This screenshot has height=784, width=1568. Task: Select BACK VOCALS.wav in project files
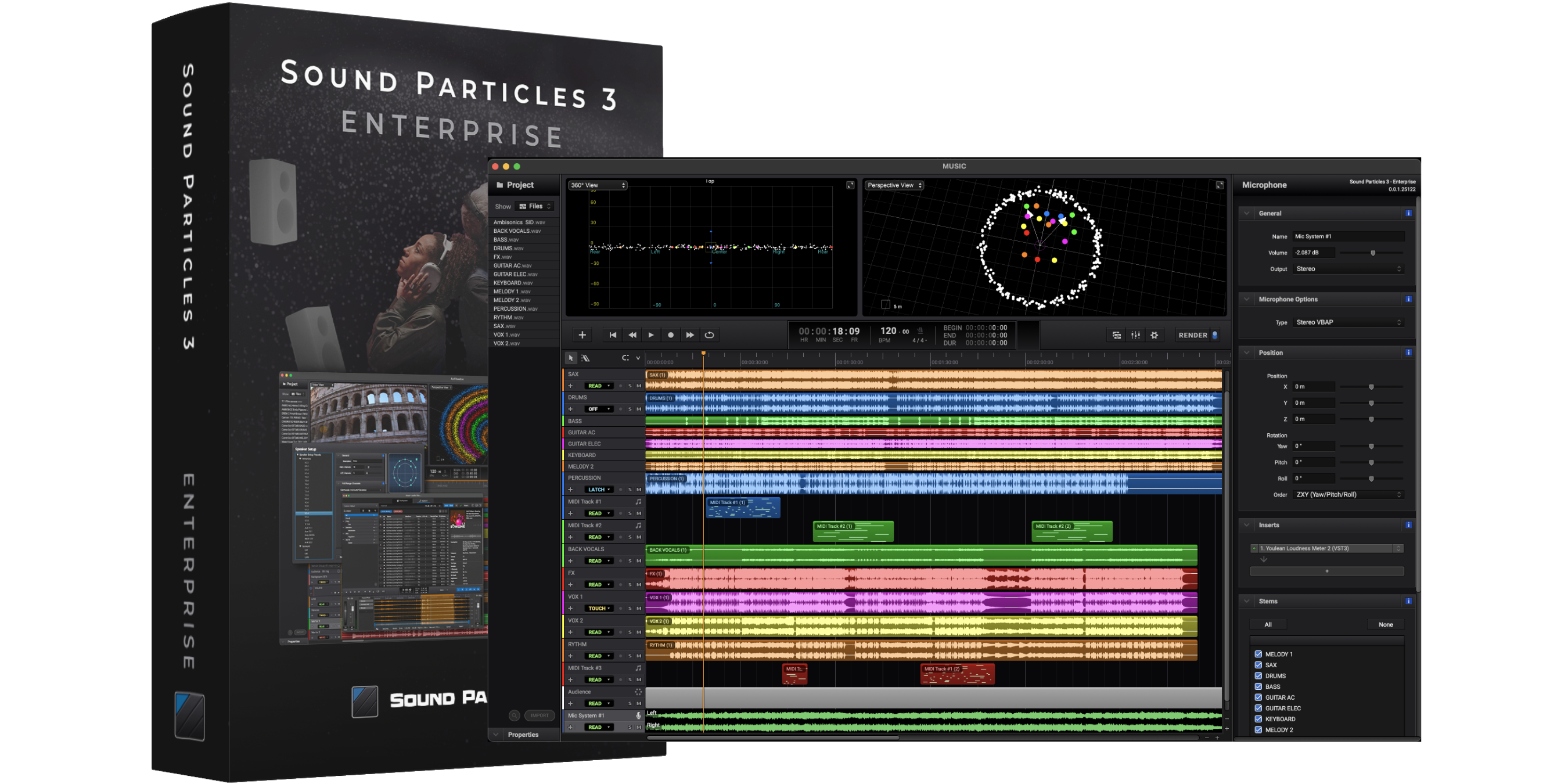517,231
